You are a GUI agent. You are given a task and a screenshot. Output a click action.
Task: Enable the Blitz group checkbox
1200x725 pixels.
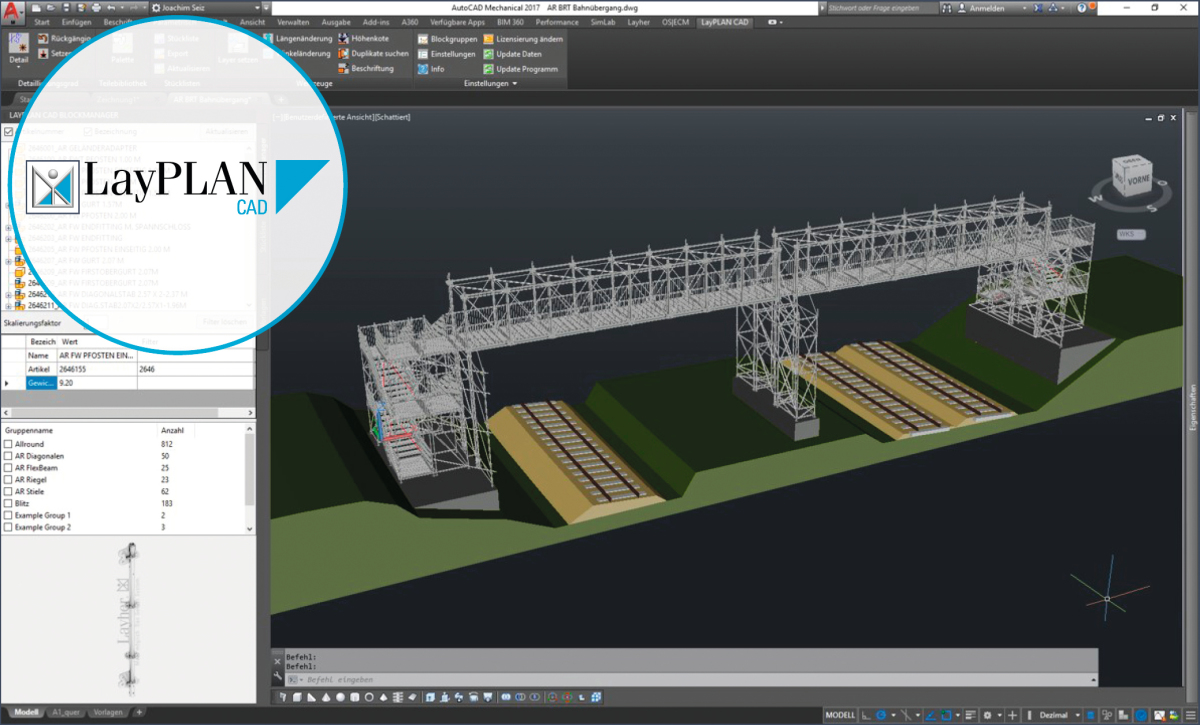tap(8, 502)
